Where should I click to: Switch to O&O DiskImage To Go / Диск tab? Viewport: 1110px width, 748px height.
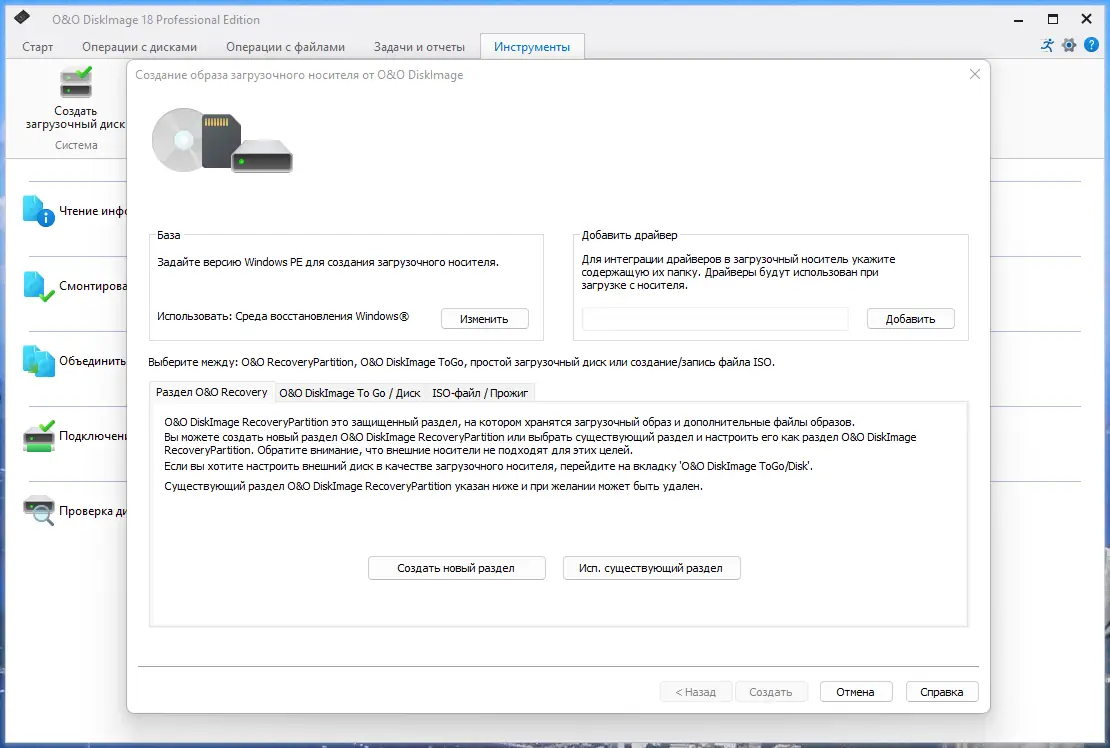coord(350,393)
